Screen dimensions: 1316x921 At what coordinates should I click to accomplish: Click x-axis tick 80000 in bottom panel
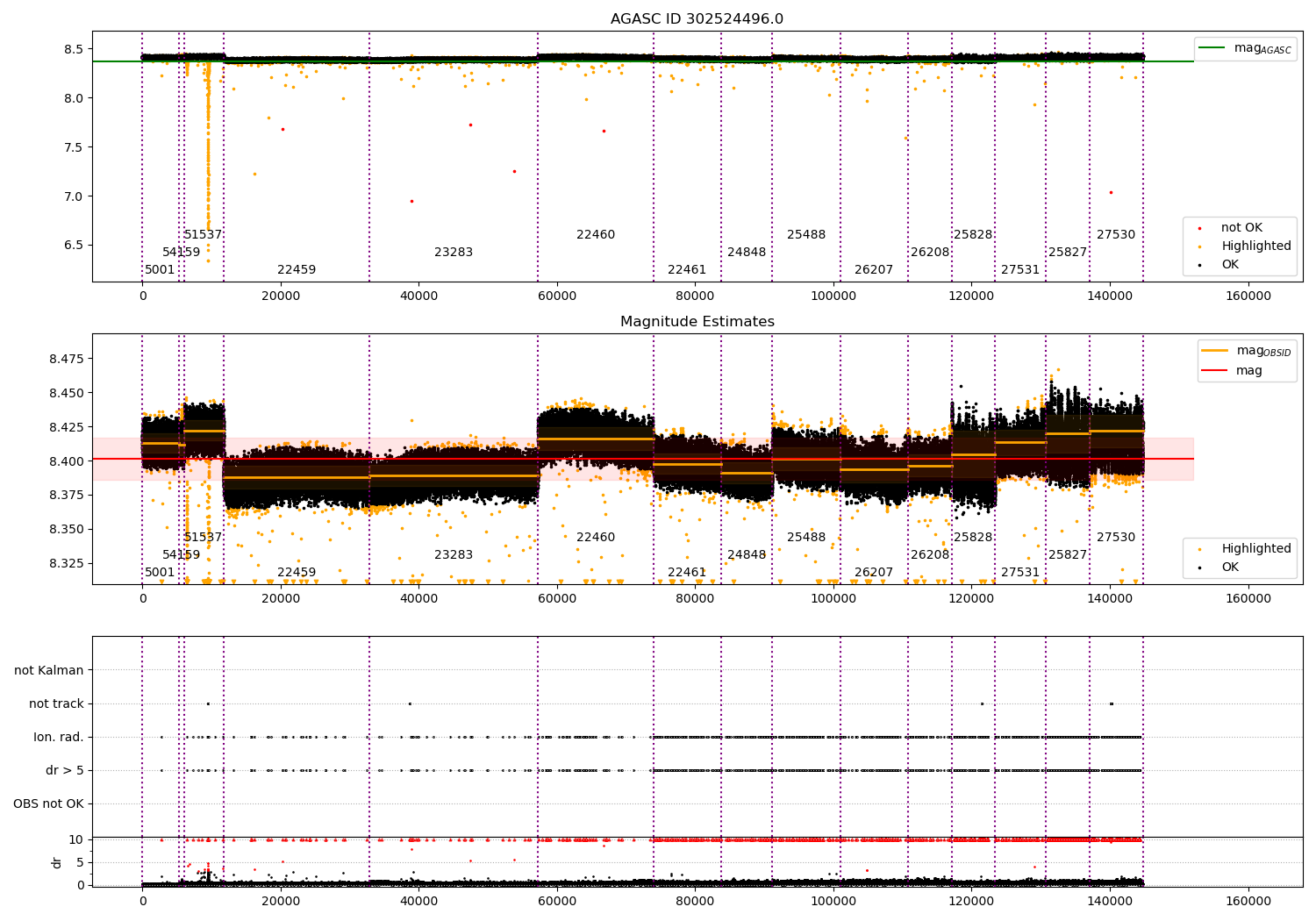point(695,901)
